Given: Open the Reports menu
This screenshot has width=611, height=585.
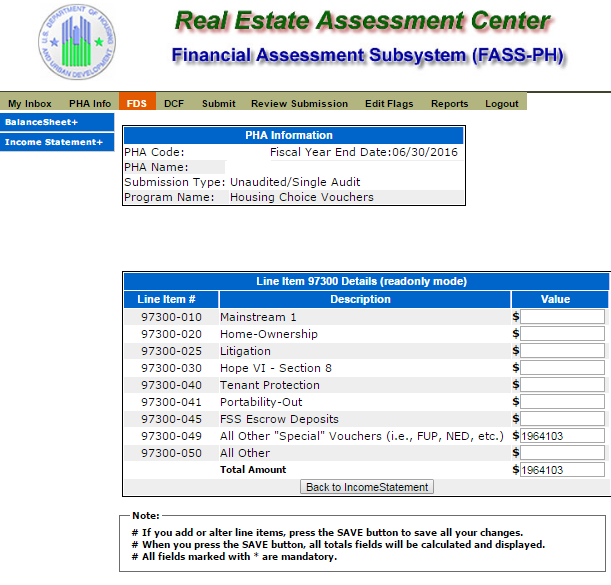Looking at the screenshot, I should point(449,103).
